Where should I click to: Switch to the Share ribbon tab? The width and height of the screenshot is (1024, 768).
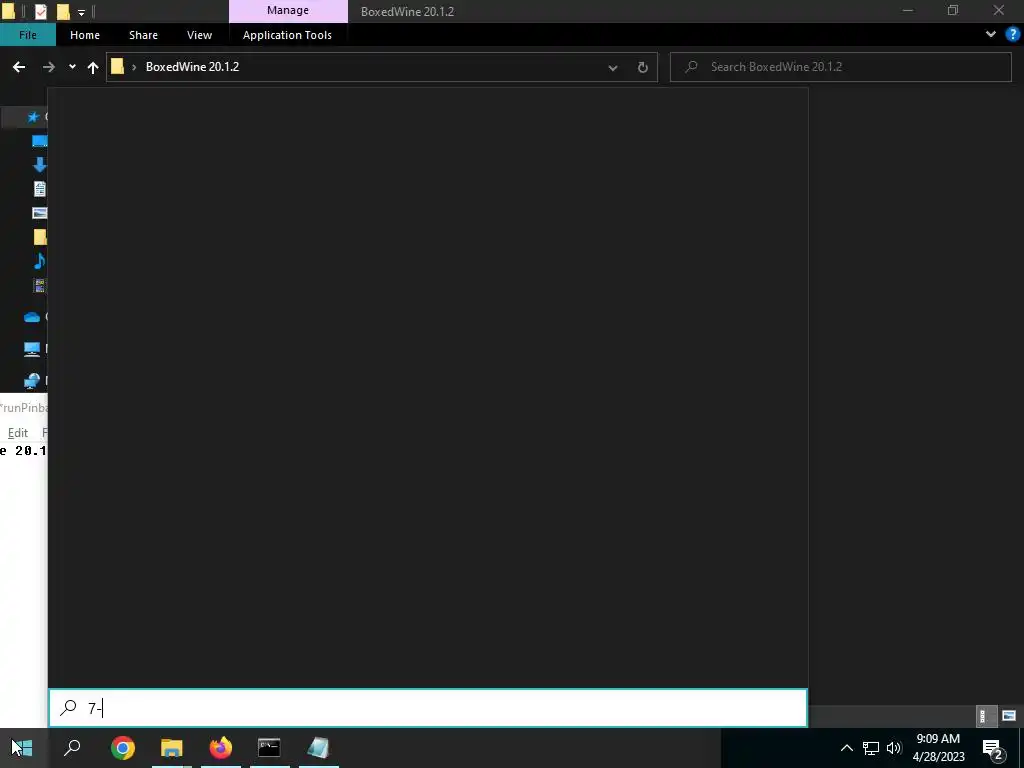(x=143, y=35)
